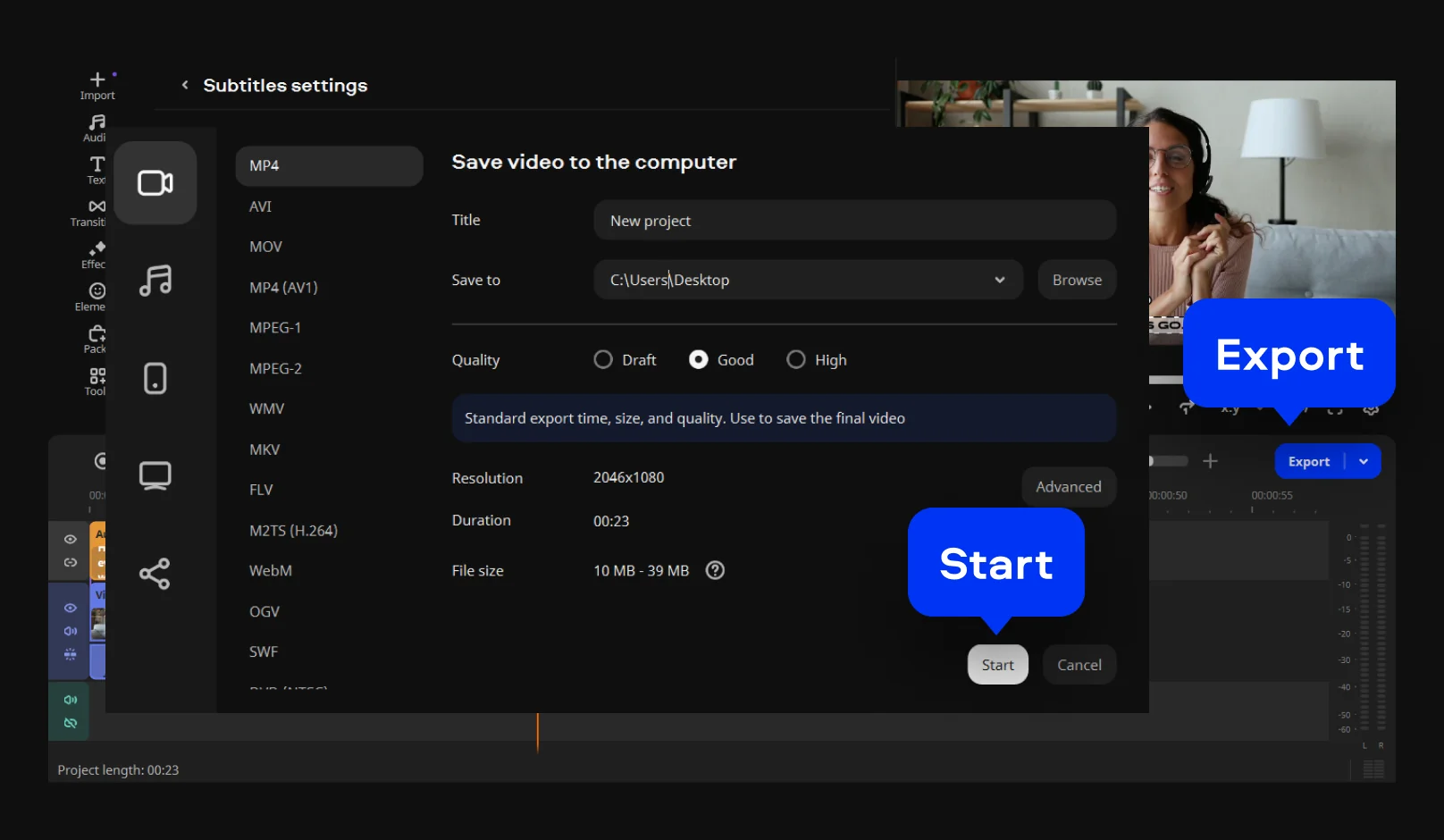This screenshot has width=1444, height=840.
Task: Click the Duration value 00:23
Action: 611,521
